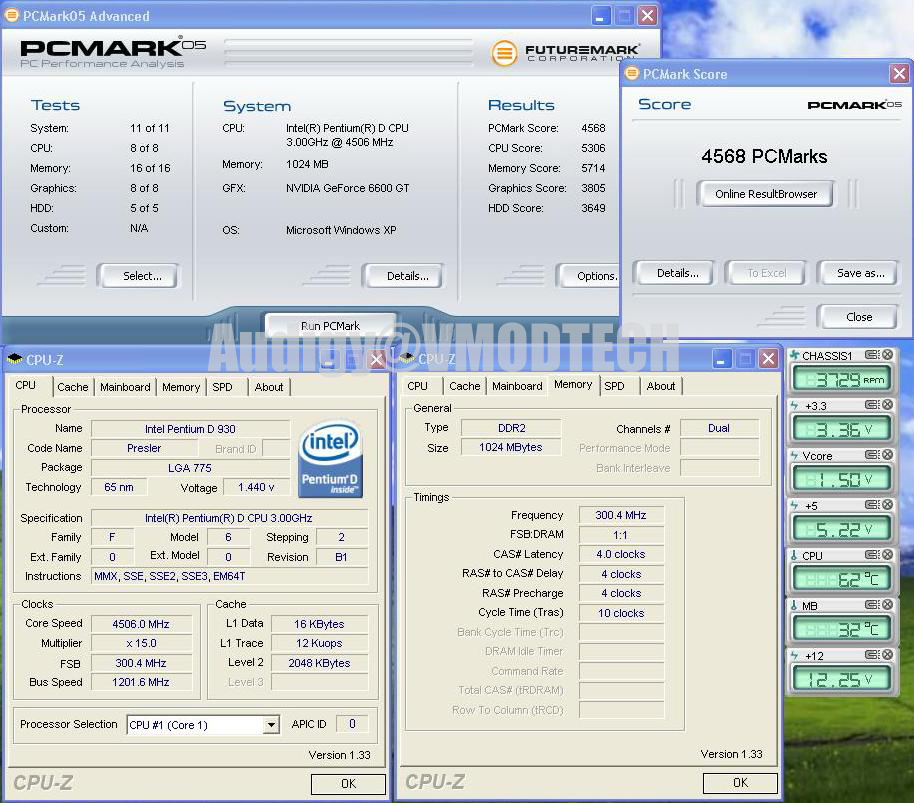The height and width of the screenshot is (803, 914).
Task: Close the CPU temperature sensor panel
Action: click(887, 555)
